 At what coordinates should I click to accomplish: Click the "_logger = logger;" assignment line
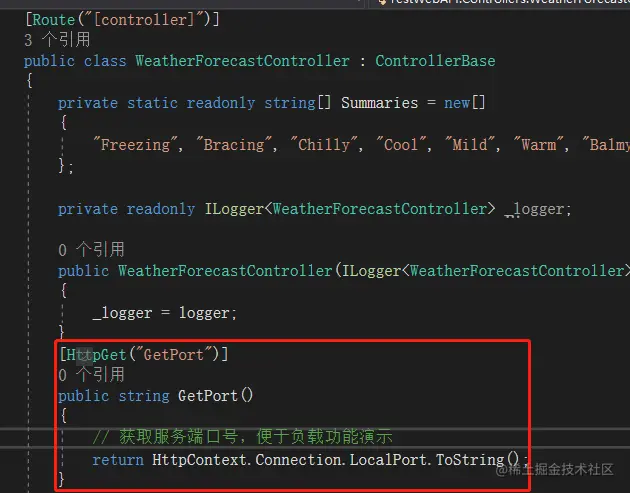tap(165, 313)
